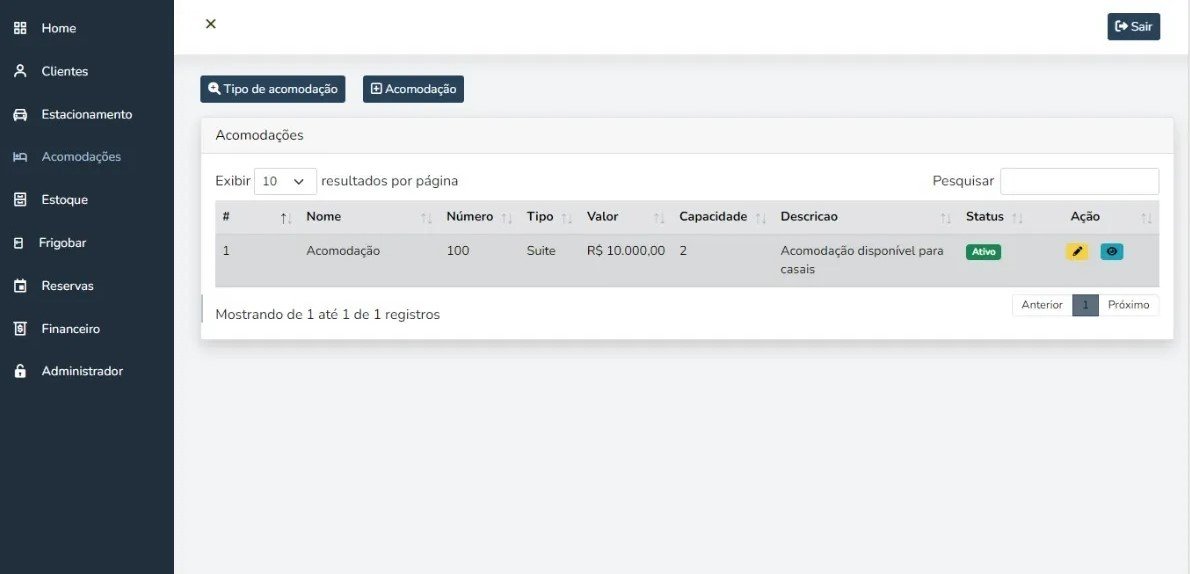Click the Financeiro icon in sidebar
Viewport: 1190px width, 574px height.
pos(20,329)
